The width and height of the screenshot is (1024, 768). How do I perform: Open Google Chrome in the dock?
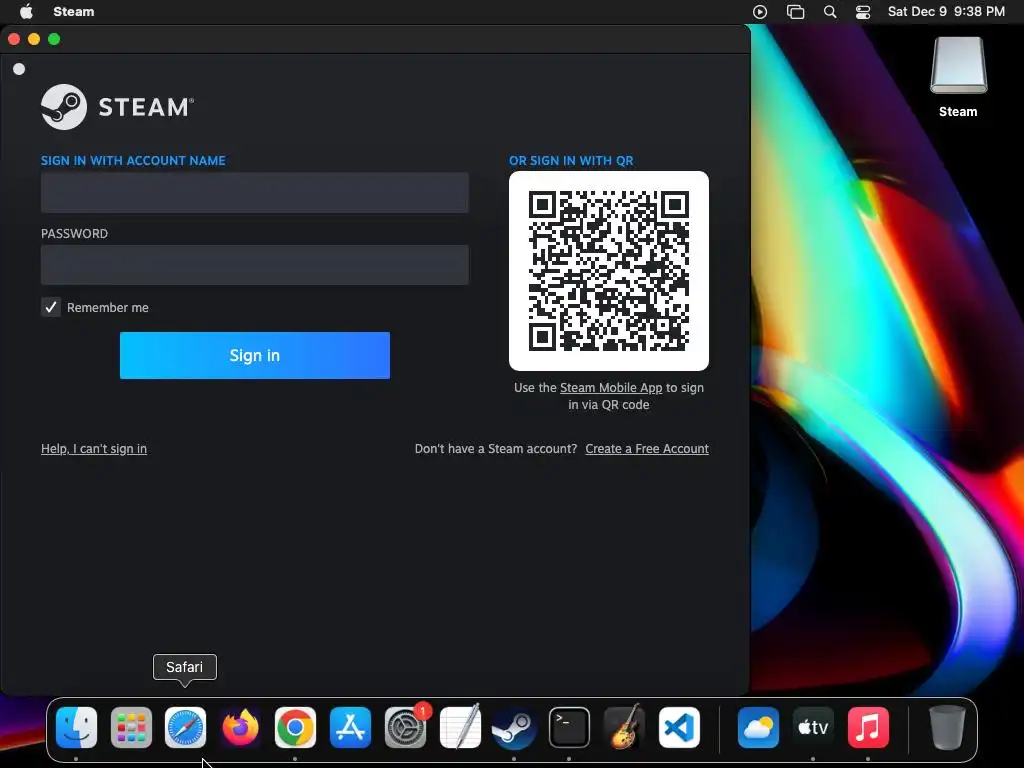click(x=295, y=728)
